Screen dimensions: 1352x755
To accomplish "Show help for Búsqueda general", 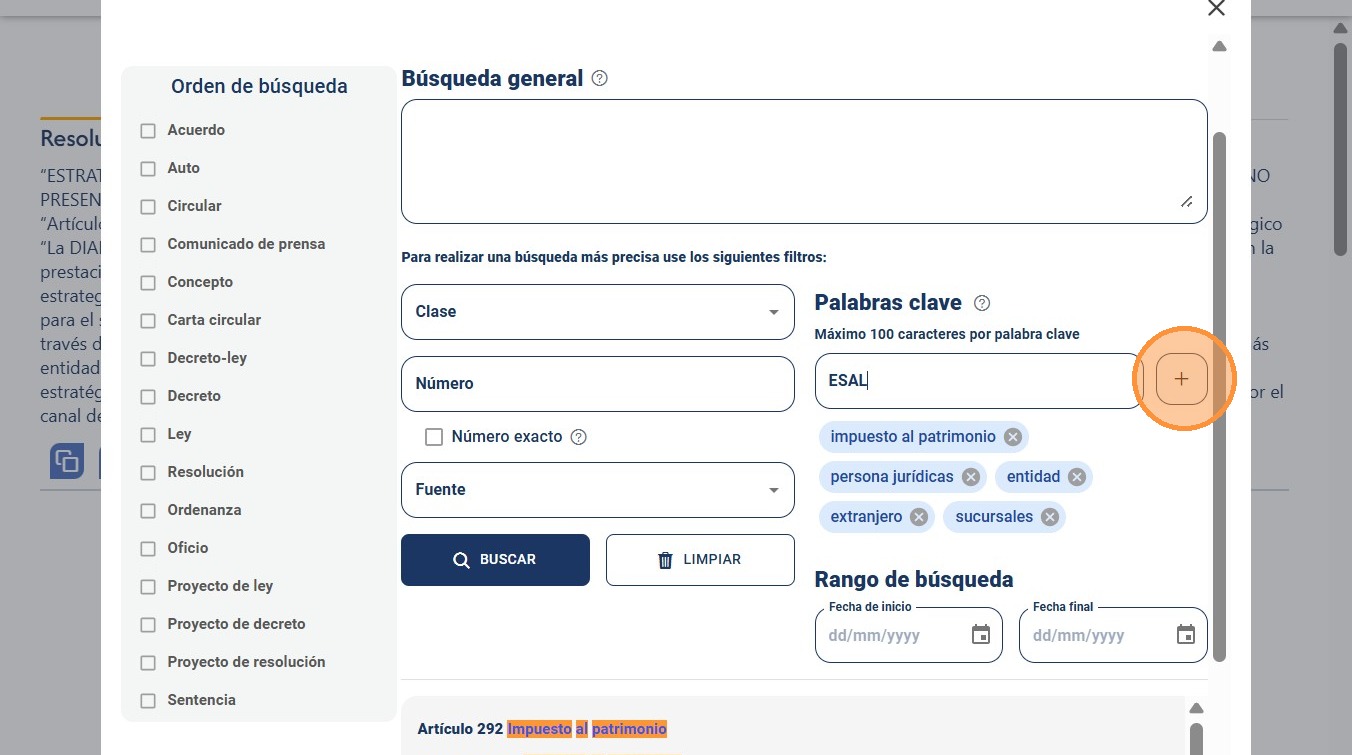I will click(x=600, y=78).
